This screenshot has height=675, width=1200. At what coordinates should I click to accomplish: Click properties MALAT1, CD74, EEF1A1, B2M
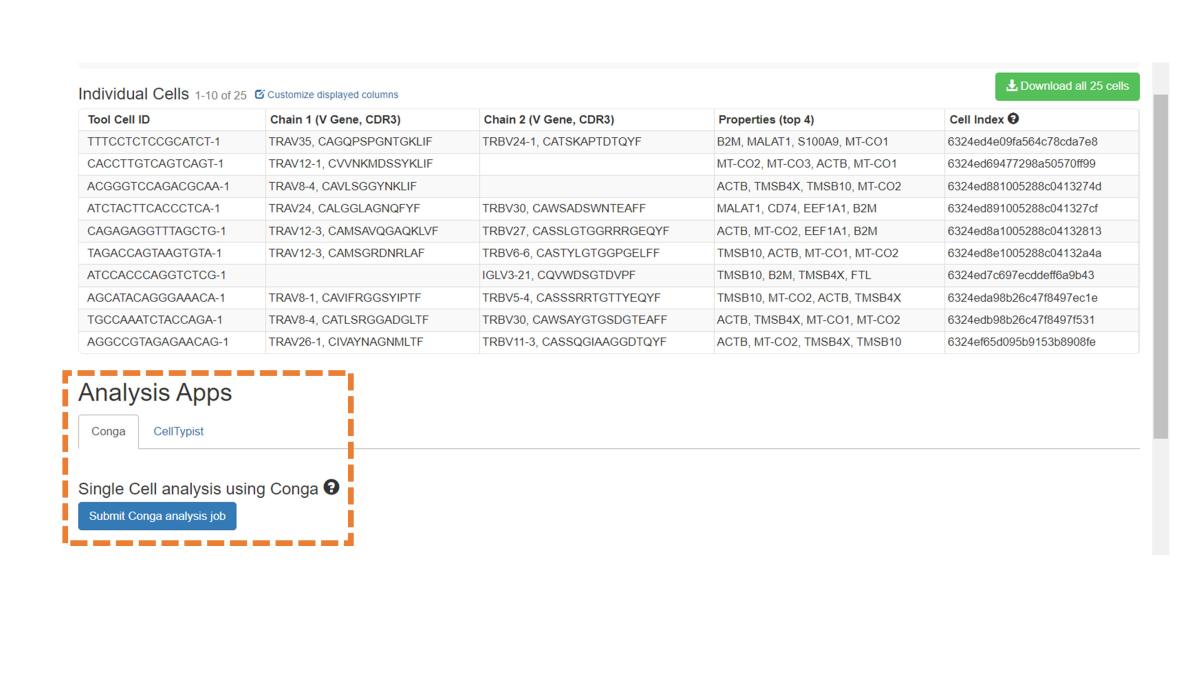pyautogui.click(x=796, y=209)
